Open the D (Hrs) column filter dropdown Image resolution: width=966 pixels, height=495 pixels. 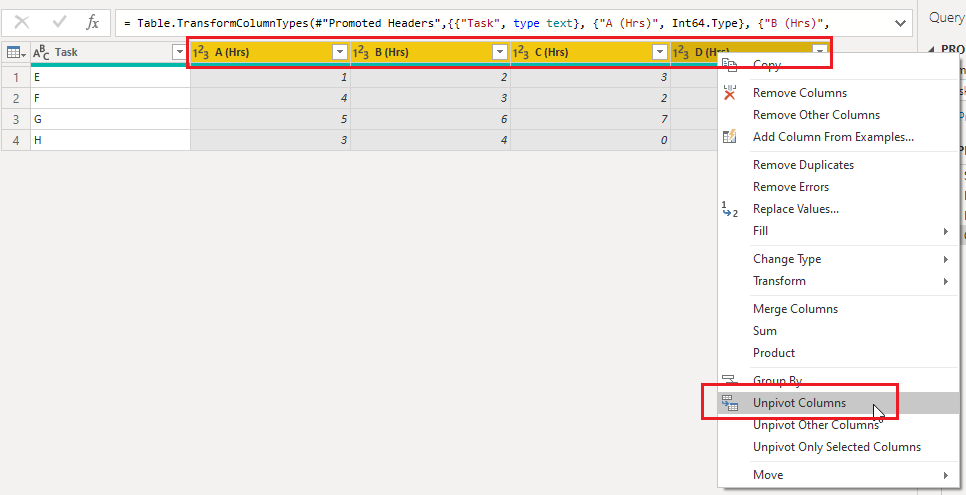pyautogui.click(x=820, y=52)
